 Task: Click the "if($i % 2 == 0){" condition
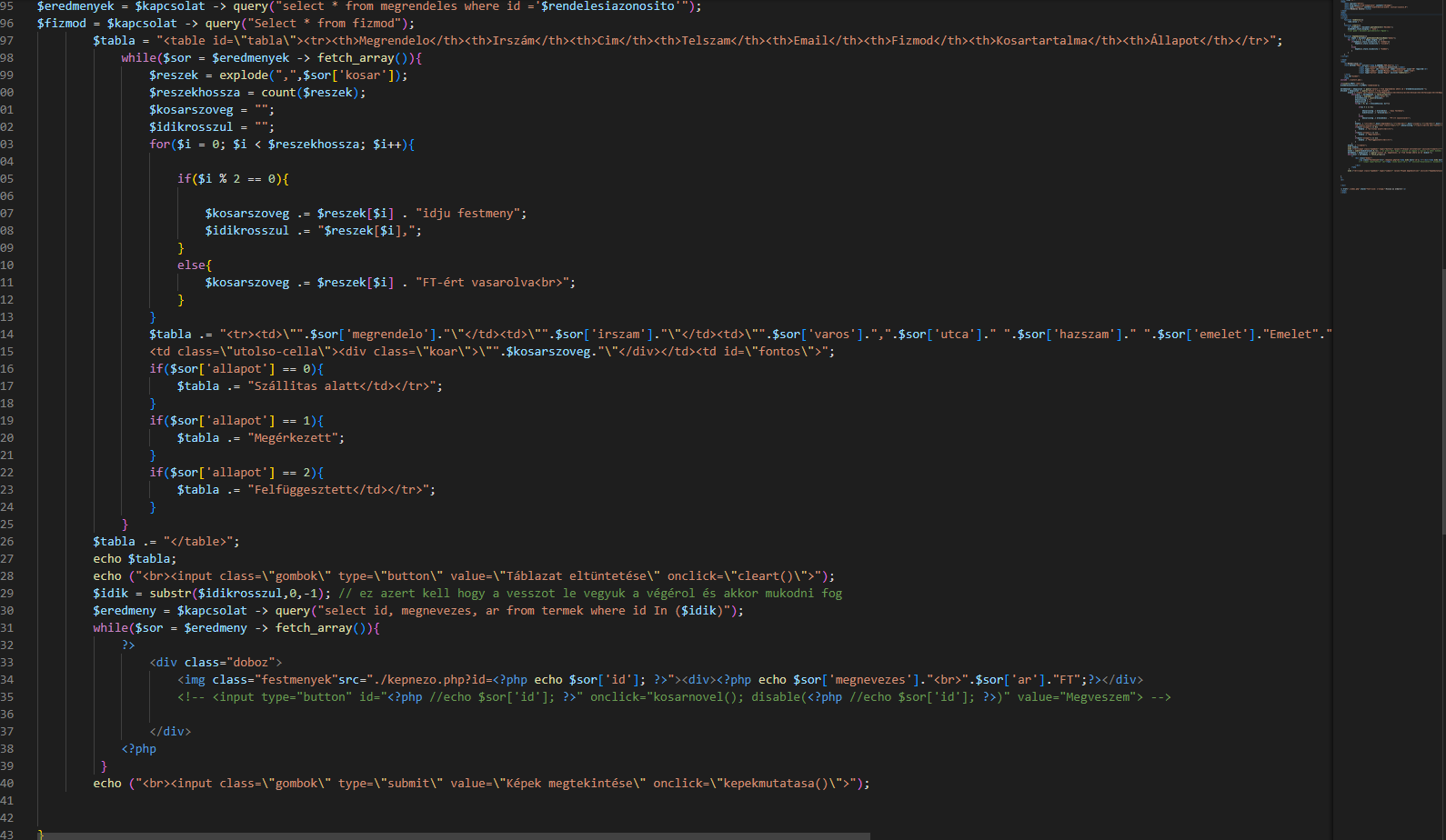point(233,179)
